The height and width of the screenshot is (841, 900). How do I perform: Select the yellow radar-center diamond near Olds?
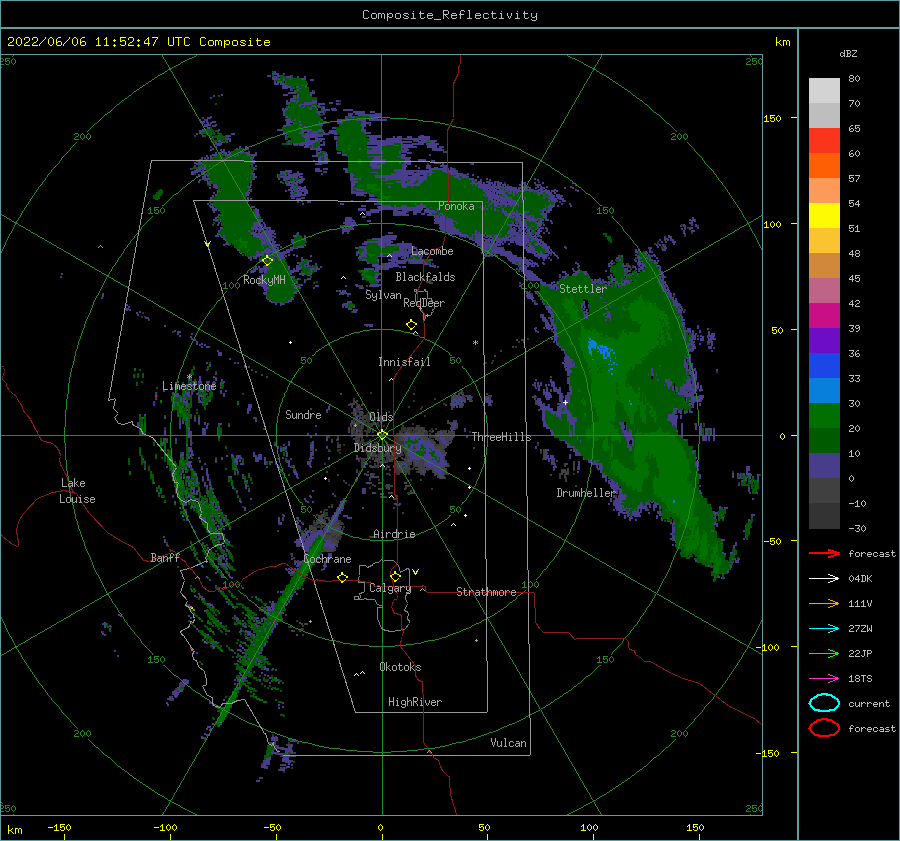382,435
